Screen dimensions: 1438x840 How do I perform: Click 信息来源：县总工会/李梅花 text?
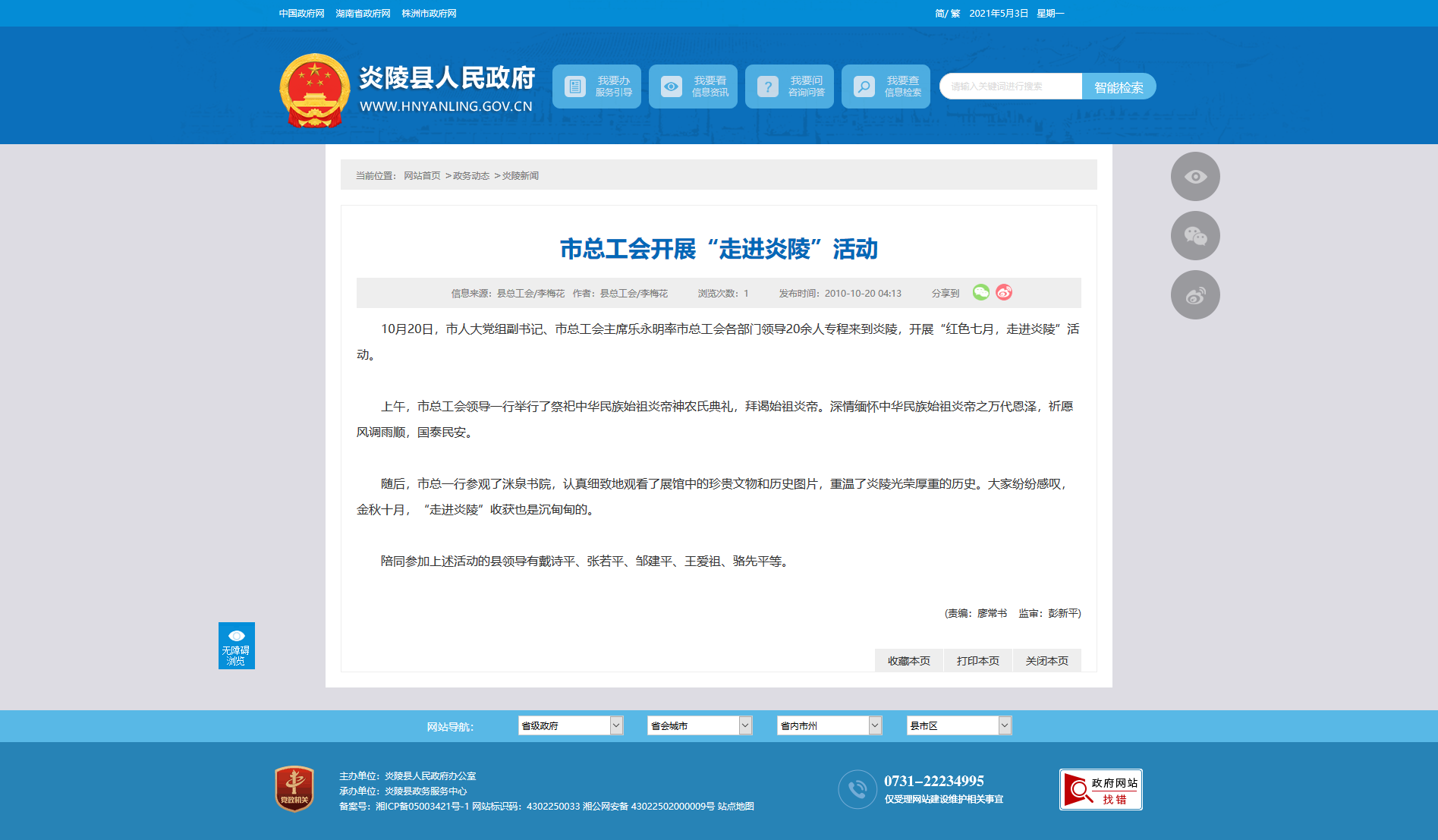click(x=508, y=294)
